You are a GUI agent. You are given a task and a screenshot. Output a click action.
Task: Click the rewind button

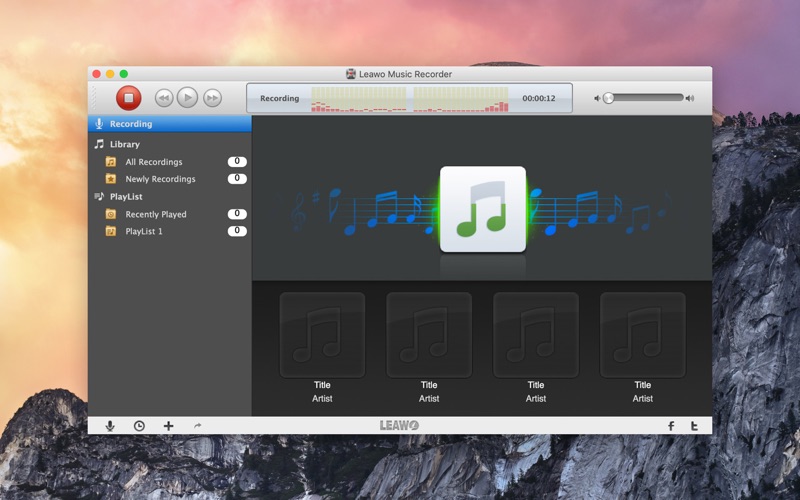pos(164,98)
